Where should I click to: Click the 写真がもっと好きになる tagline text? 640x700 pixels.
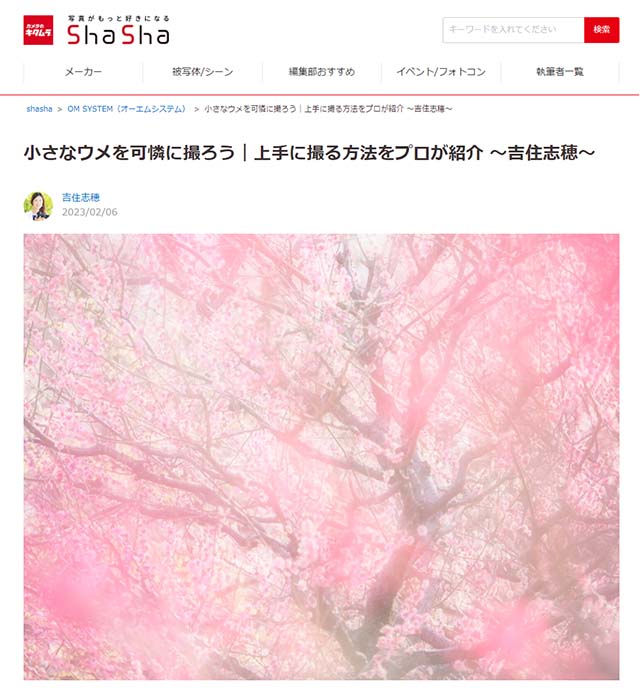[x=119, y=18]
